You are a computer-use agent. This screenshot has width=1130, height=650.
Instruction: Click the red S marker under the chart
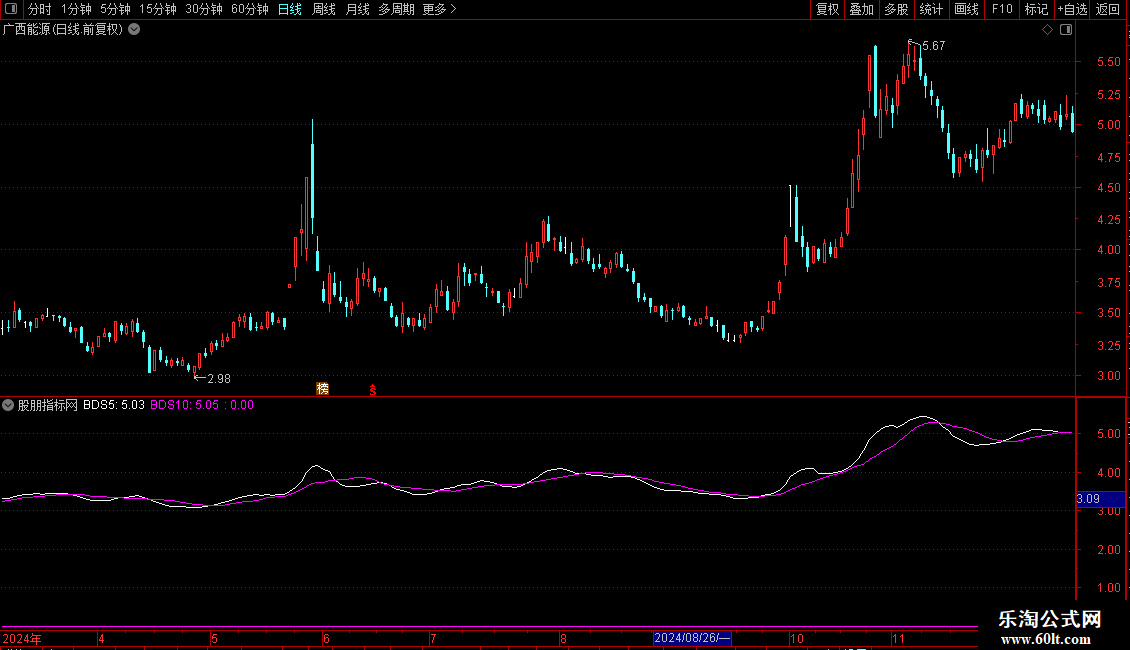(x=373, y=390)
